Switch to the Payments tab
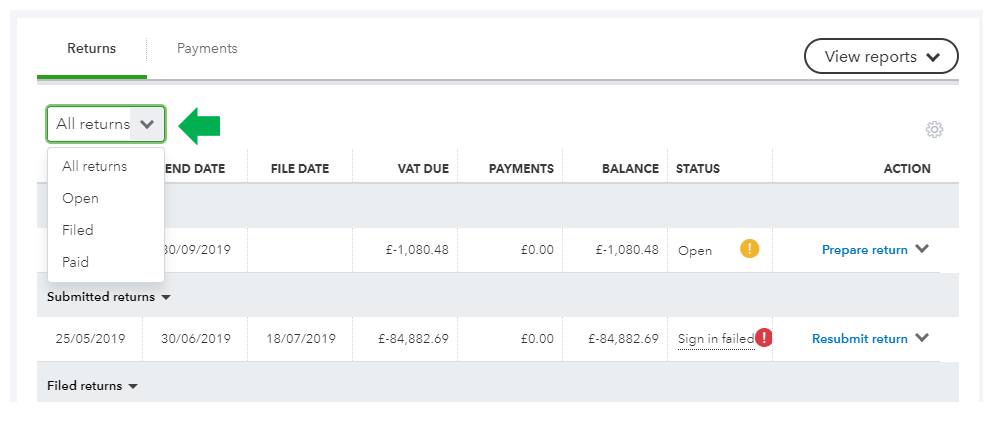The image size is (991, 425). click(207, 48)
